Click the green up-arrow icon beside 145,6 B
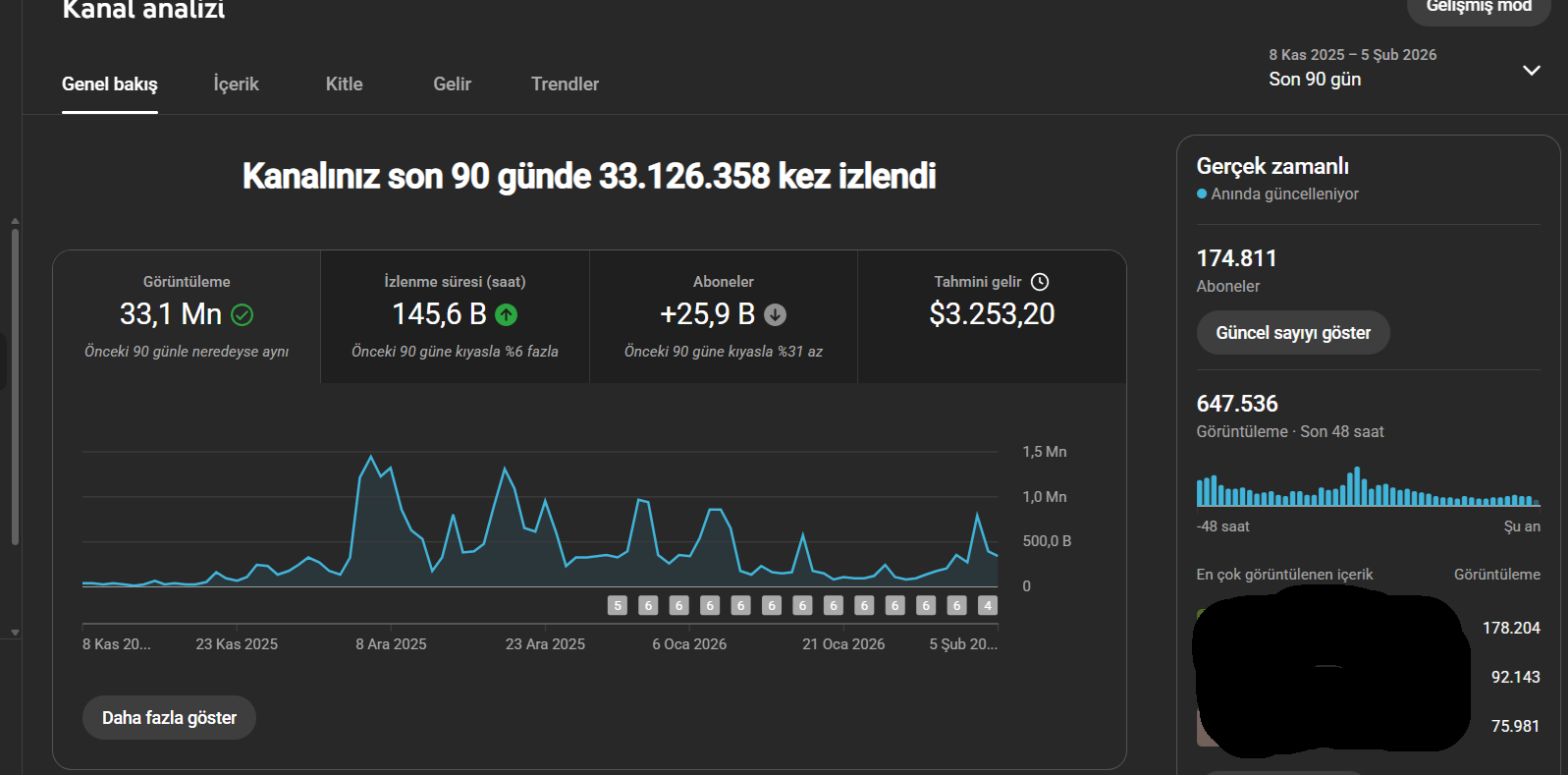The width and height of the screenshot is (1568, 775). click(x=506, y=315)
